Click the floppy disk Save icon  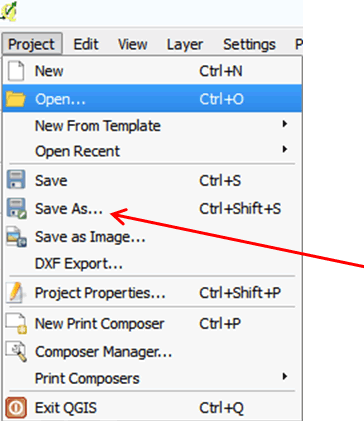coord(16,180)
